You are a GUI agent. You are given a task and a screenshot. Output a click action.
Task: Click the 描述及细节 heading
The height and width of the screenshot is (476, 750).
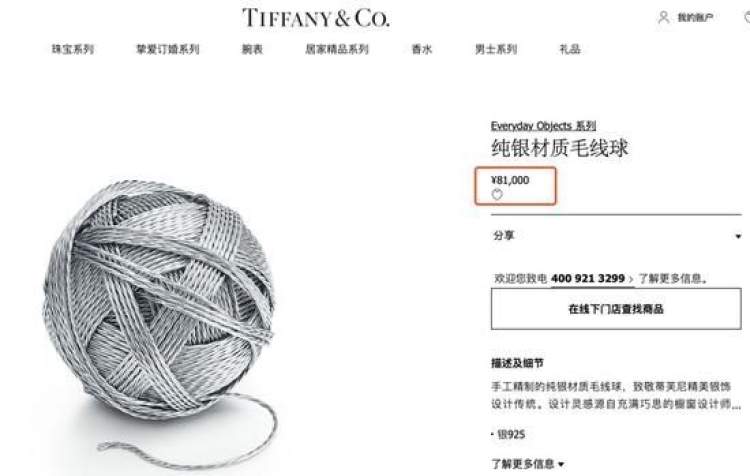click(x=517, y=363)
